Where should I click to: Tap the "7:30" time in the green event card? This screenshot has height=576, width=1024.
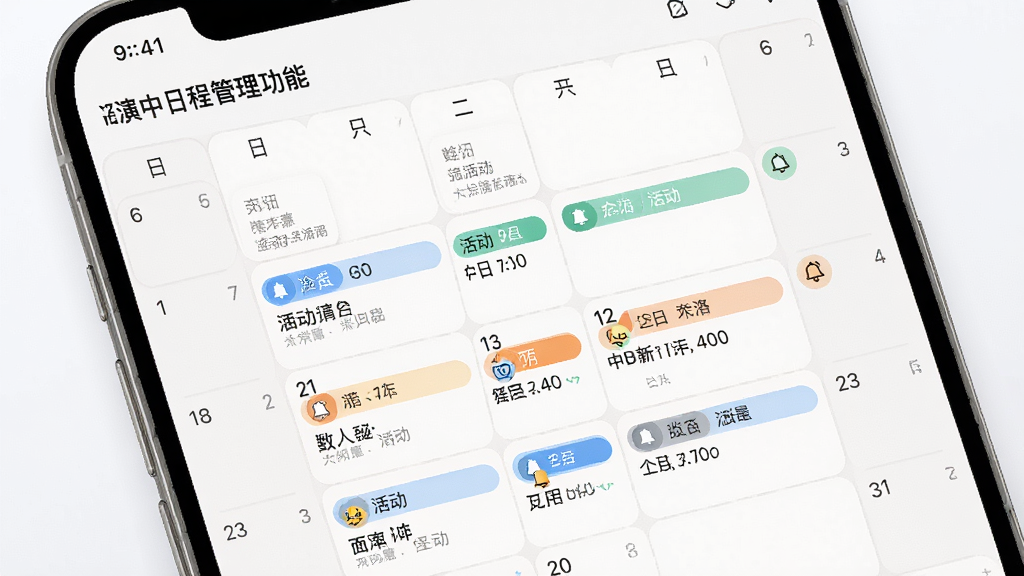(x=510, y=264)
